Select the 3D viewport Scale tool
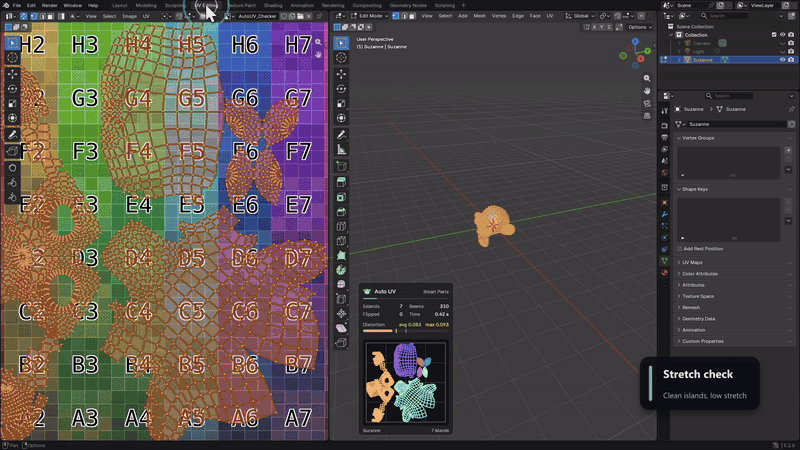This screenshot has width=800, height=450. pyautogui.click(x=341, y=104)
